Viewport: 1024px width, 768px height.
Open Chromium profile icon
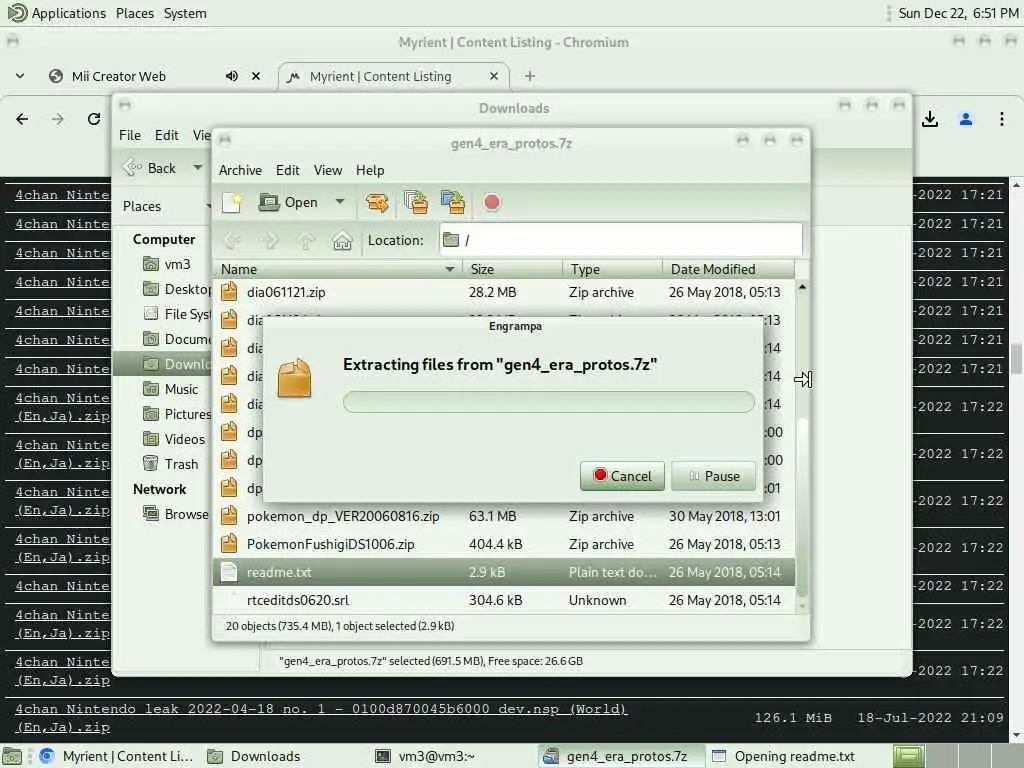point(966,119)
